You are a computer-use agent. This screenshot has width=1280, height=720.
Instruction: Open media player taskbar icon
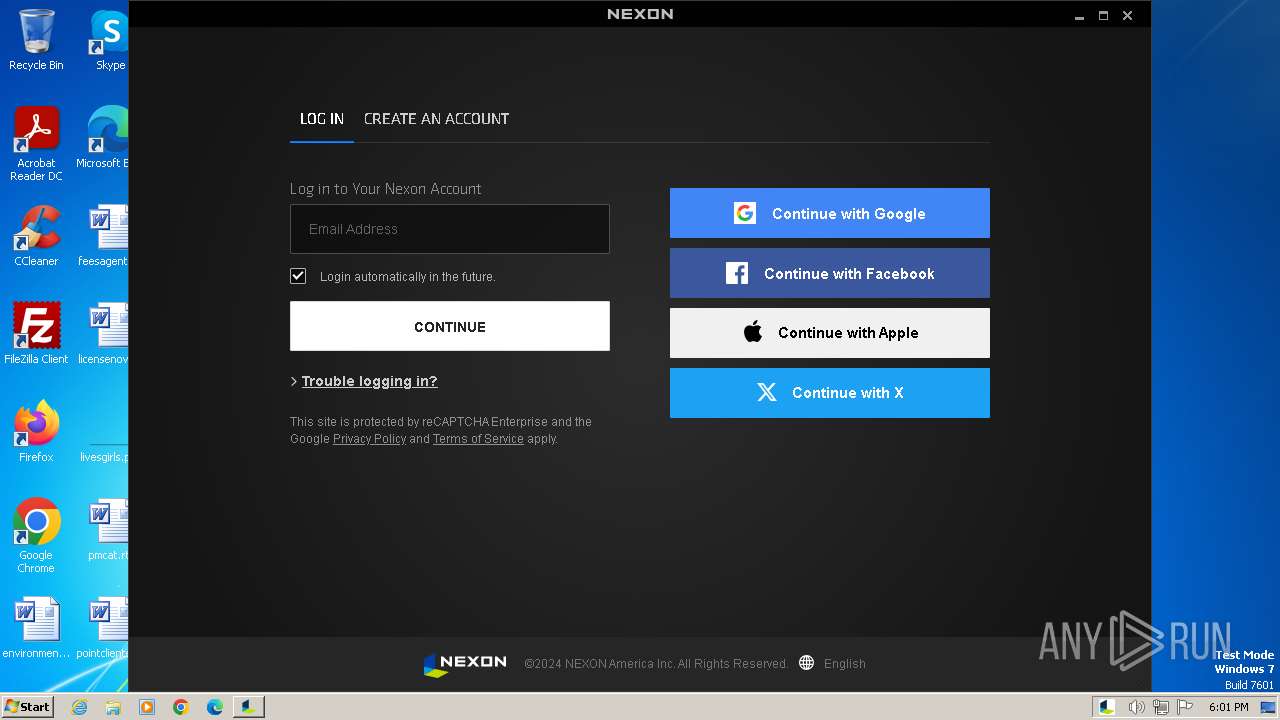(147, 707)
